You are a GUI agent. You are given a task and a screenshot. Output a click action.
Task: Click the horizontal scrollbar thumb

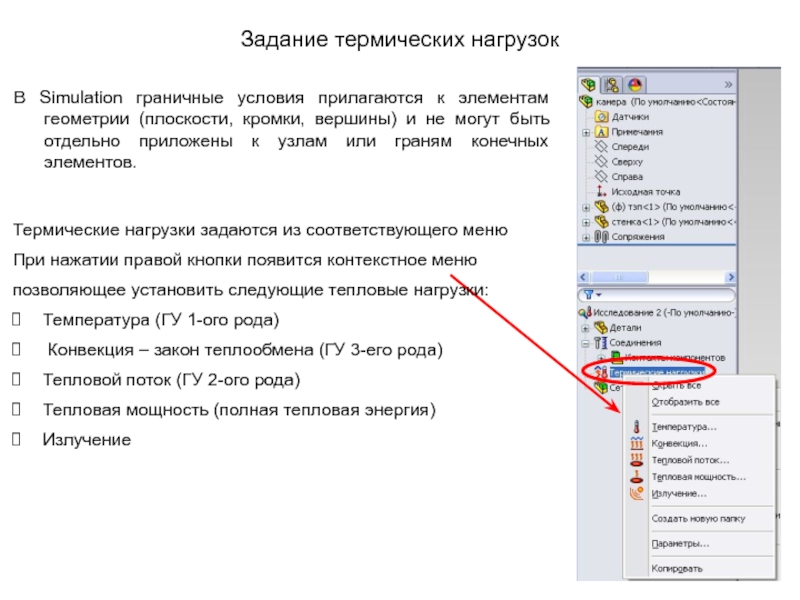pyautogui.click(x=619, y=277)
